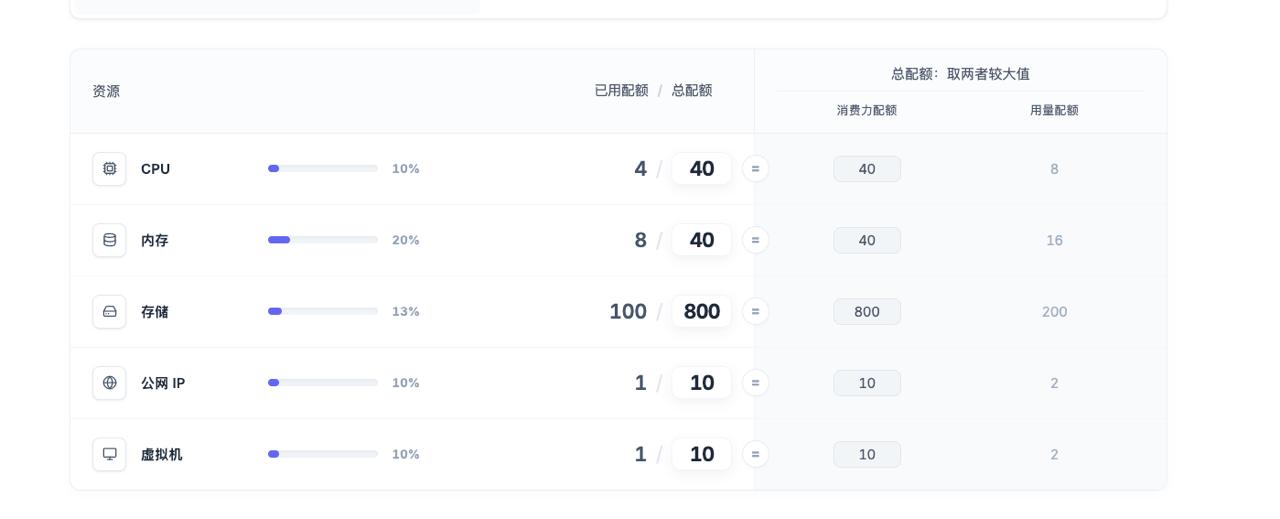Click the equals icon in 内存 row
Image resolution: width=1280 pixels, height=519 pixels.
[x=755, y=240]
